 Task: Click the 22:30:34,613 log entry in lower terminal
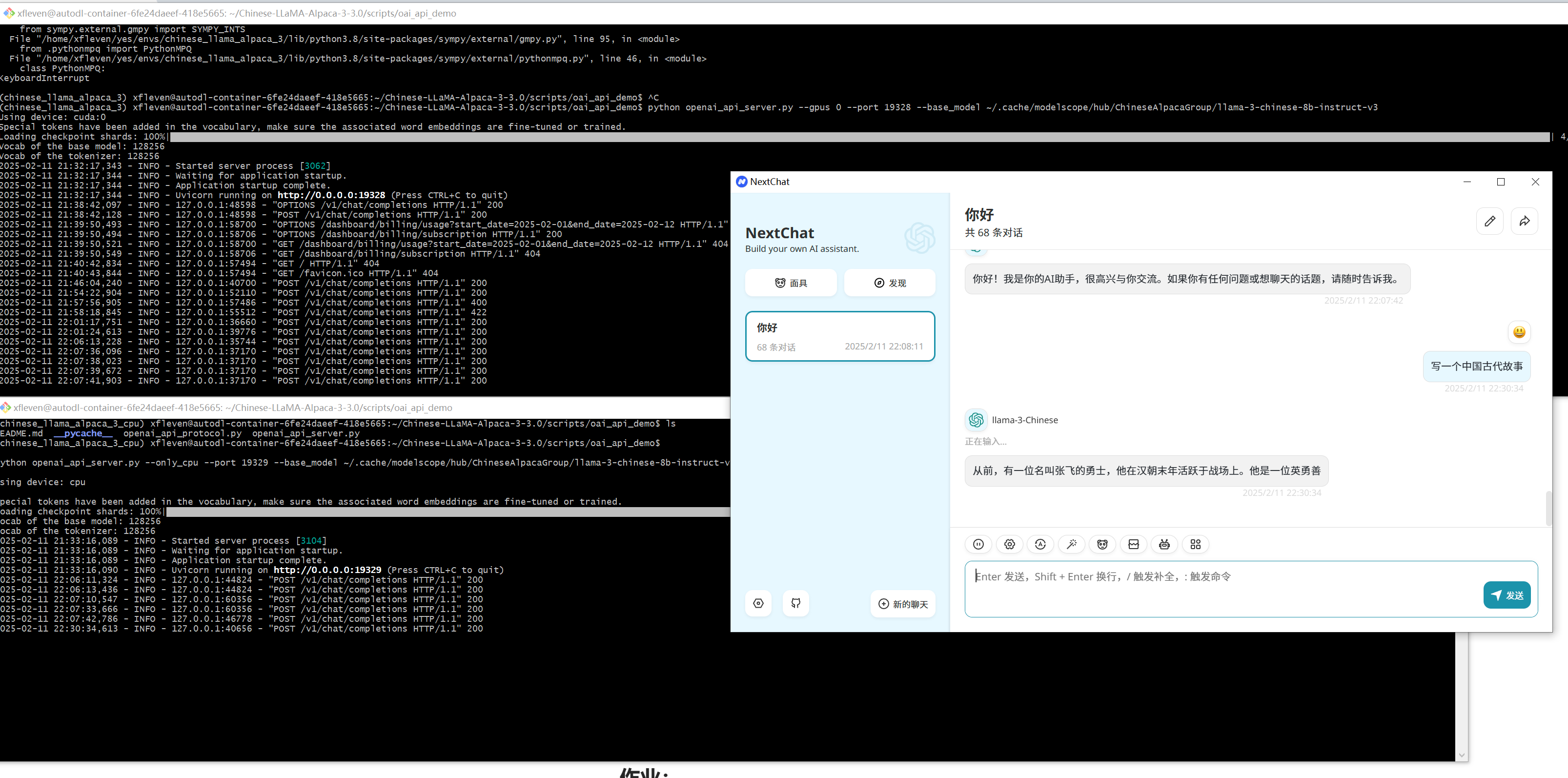(242, 628)
